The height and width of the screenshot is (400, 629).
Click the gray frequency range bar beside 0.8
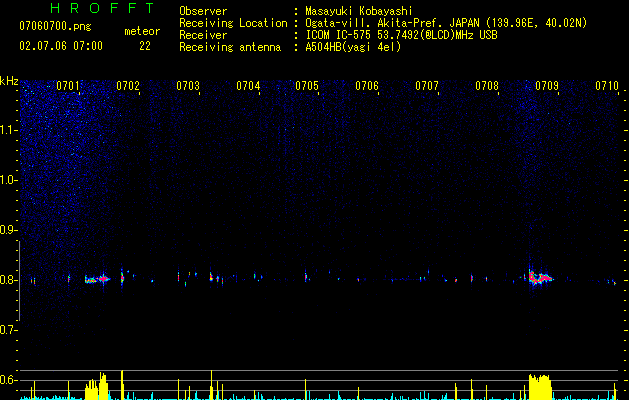19,281
